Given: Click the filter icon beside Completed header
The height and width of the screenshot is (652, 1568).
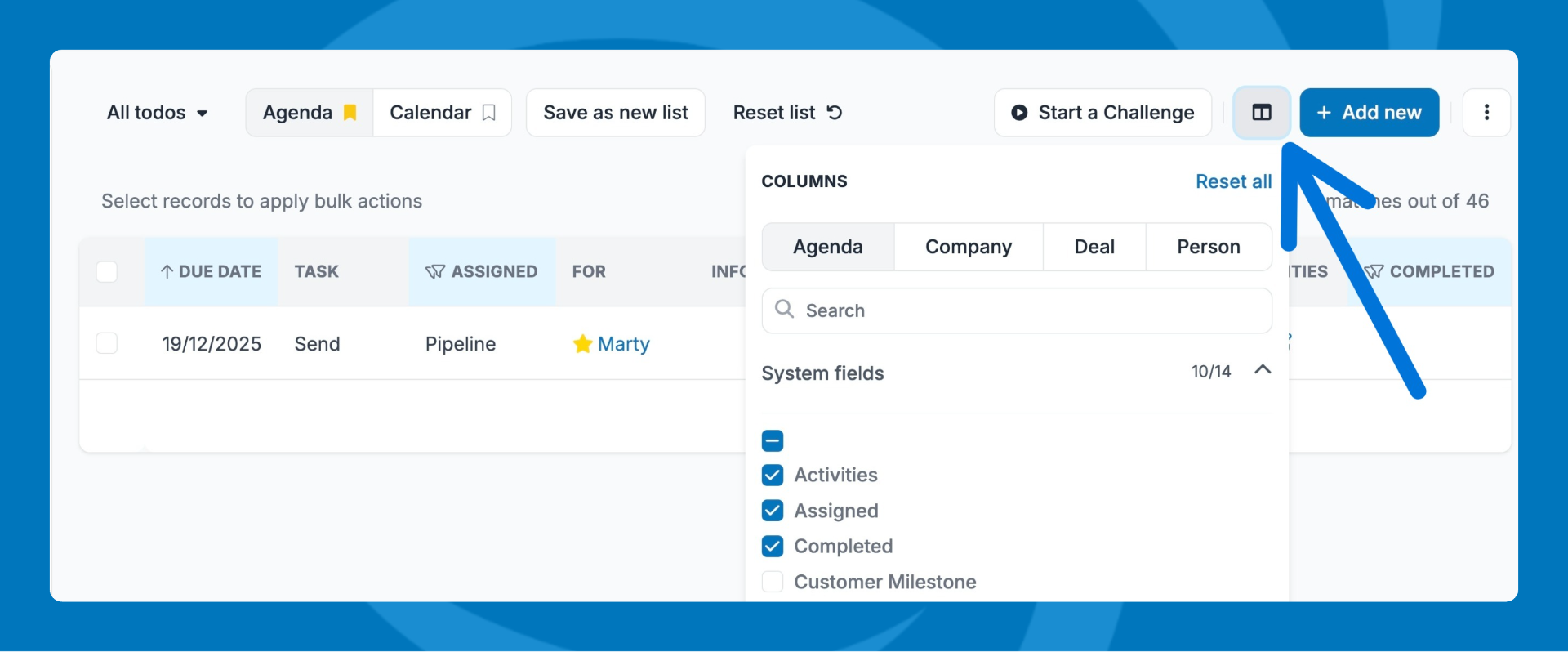Looking at the screenshot, I should point(1374,272).
